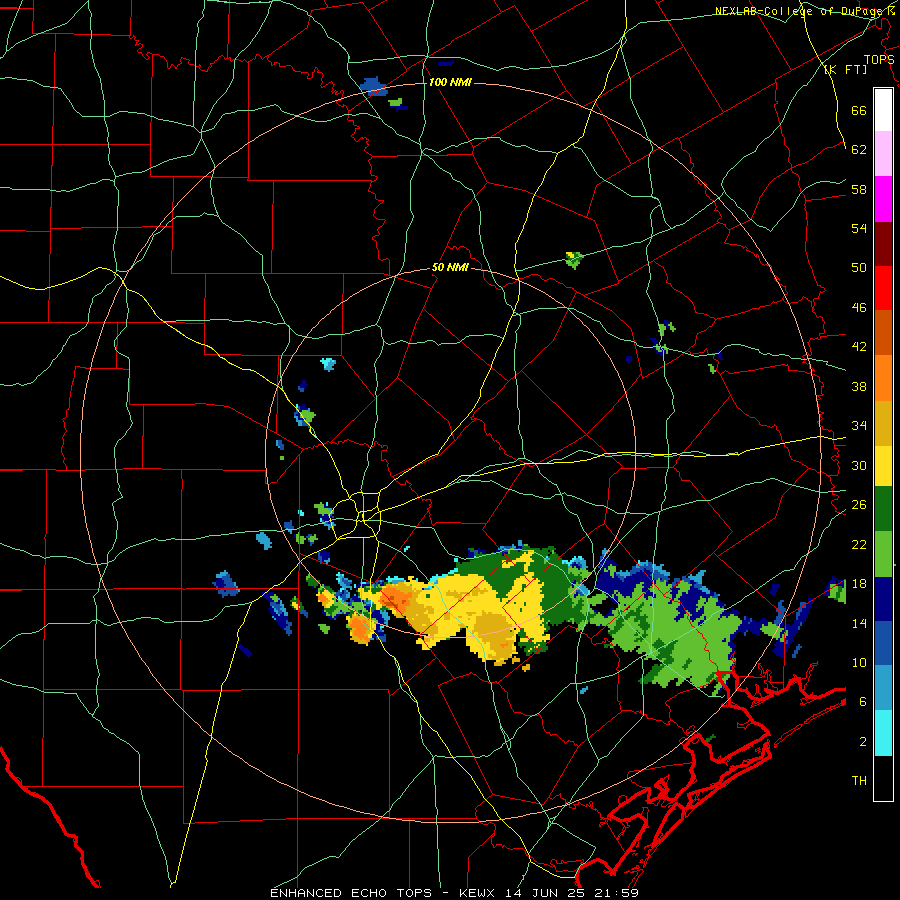The image size is (900, 900).
Task: Click the 100 NMI range ring label
Action: (x=450, y=83)
